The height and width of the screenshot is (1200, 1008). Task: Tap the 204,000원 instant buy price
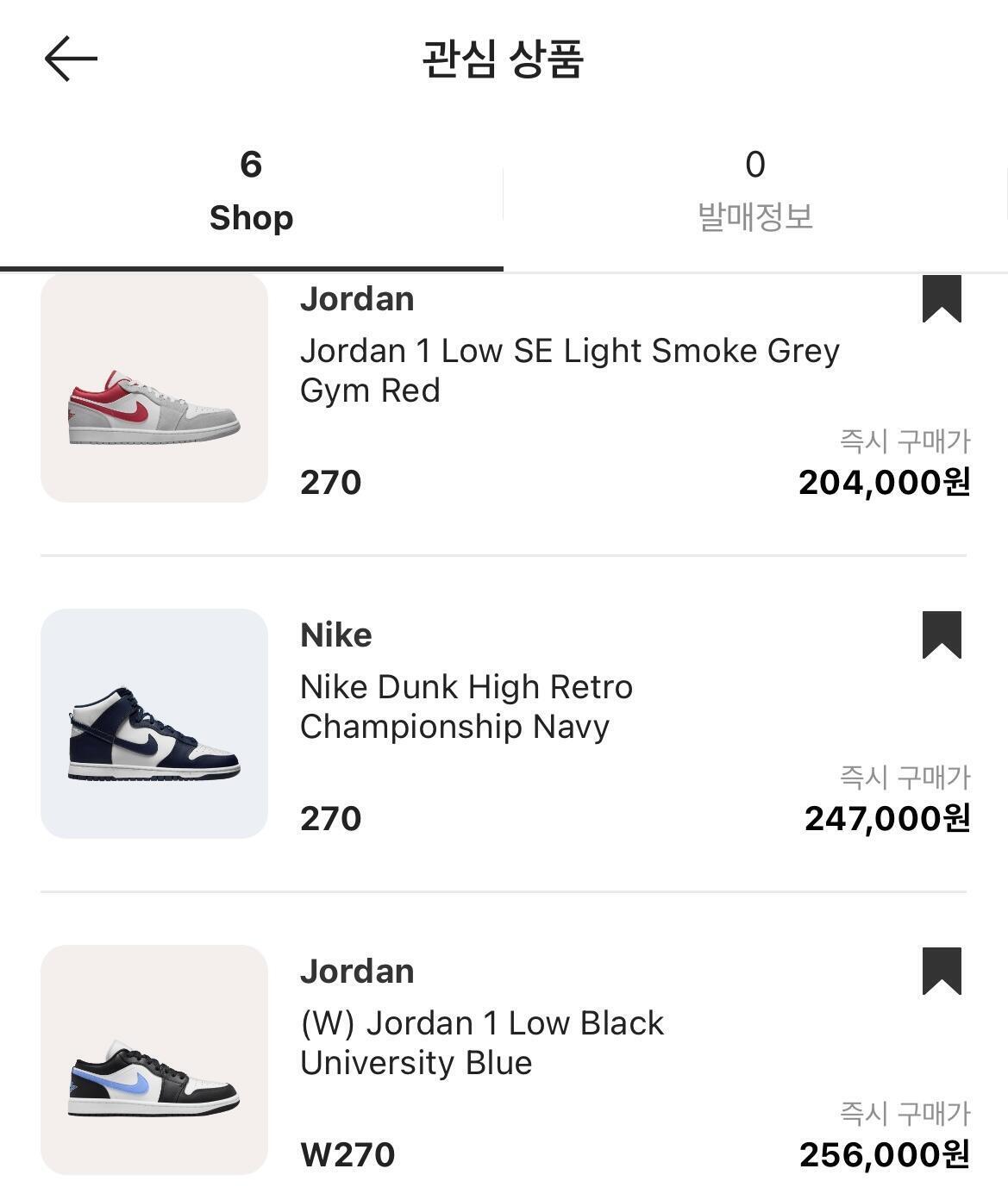tap(884, 483)
